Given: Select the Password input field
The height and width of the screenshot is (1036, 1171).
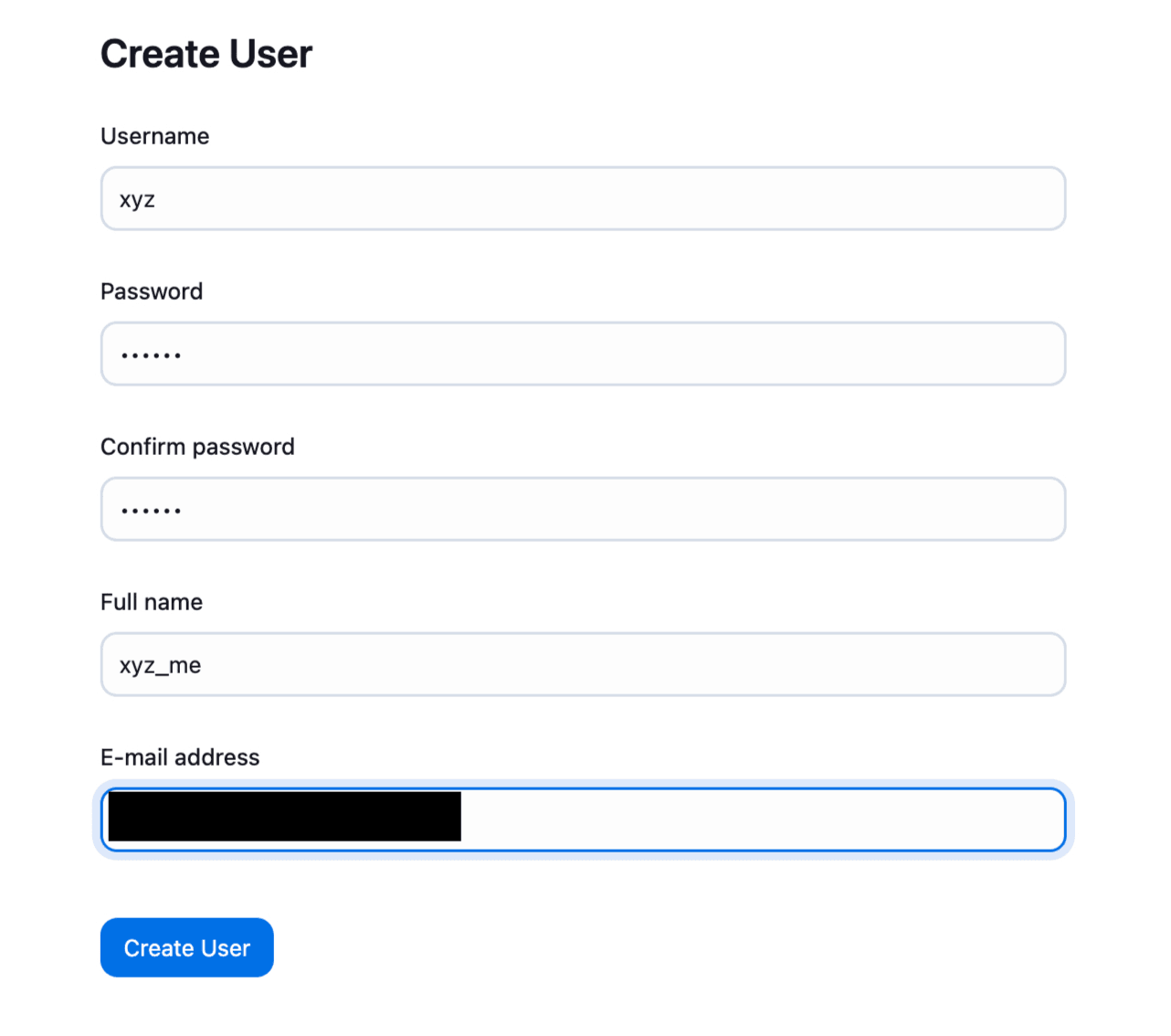Looking at the screenshot, I should (x=583, y=354).
